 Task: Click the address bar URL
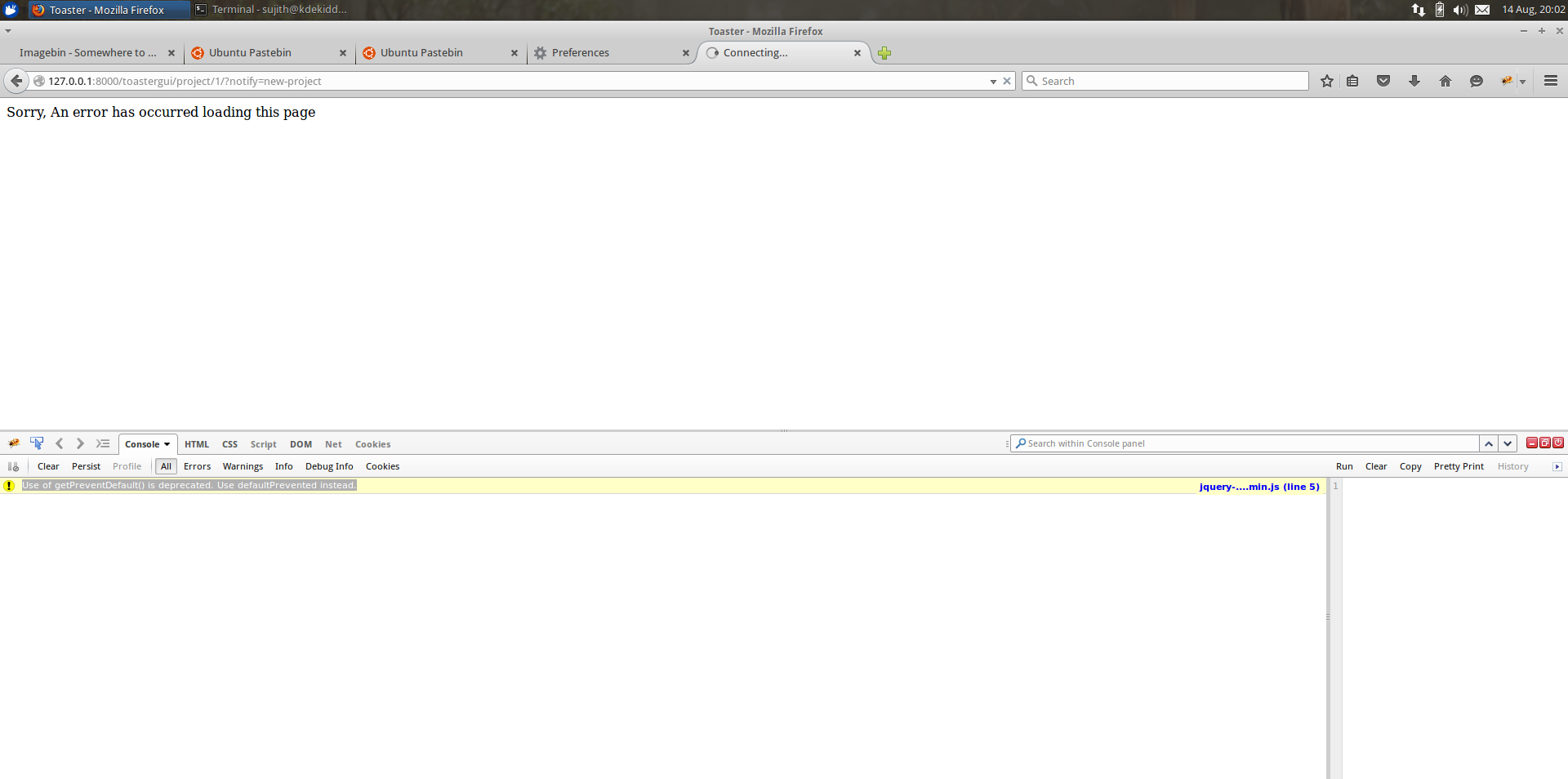[x=185, y=81]
